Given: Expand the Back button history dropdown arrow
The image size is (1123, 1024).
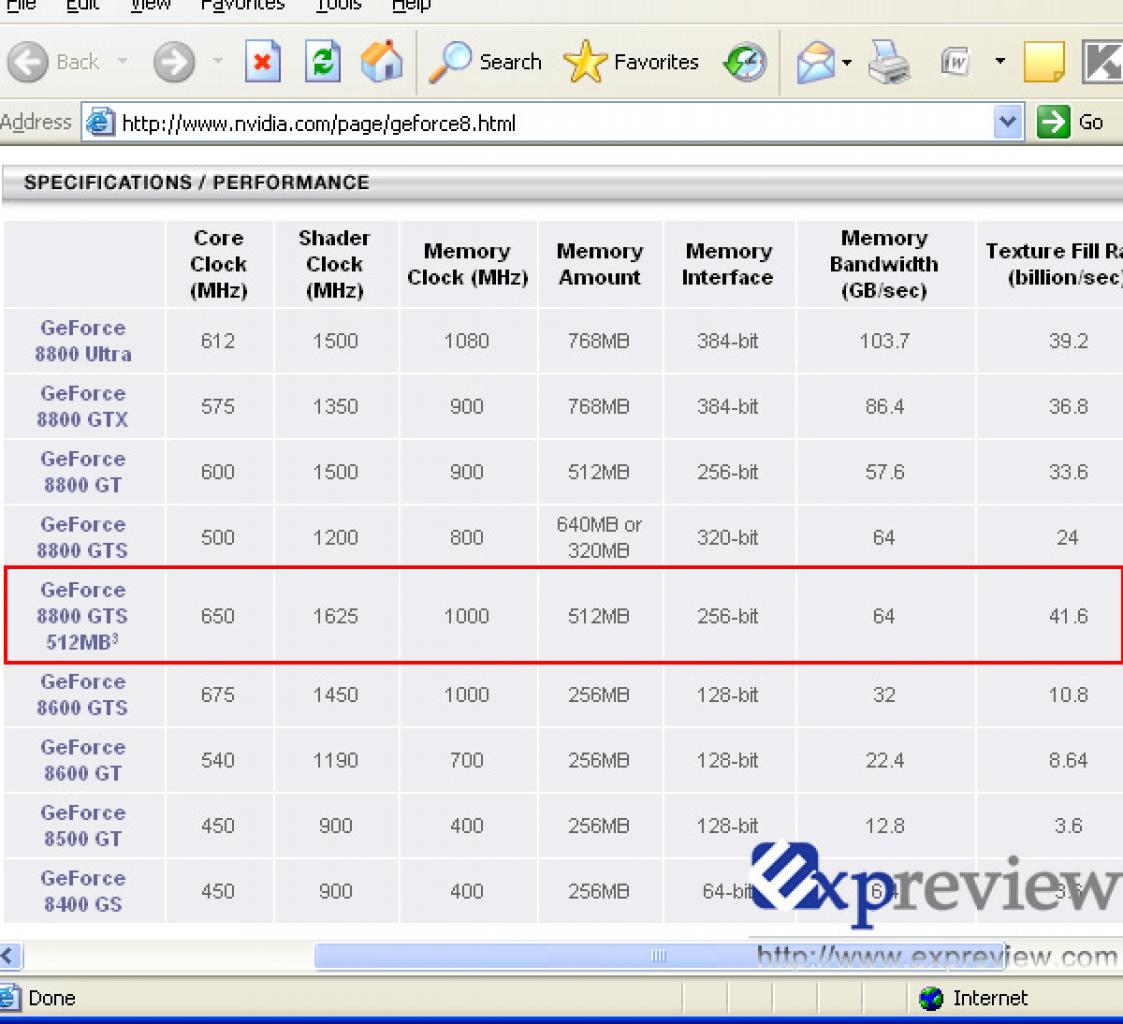Looking at the screenshot, I should click(122, 62).
